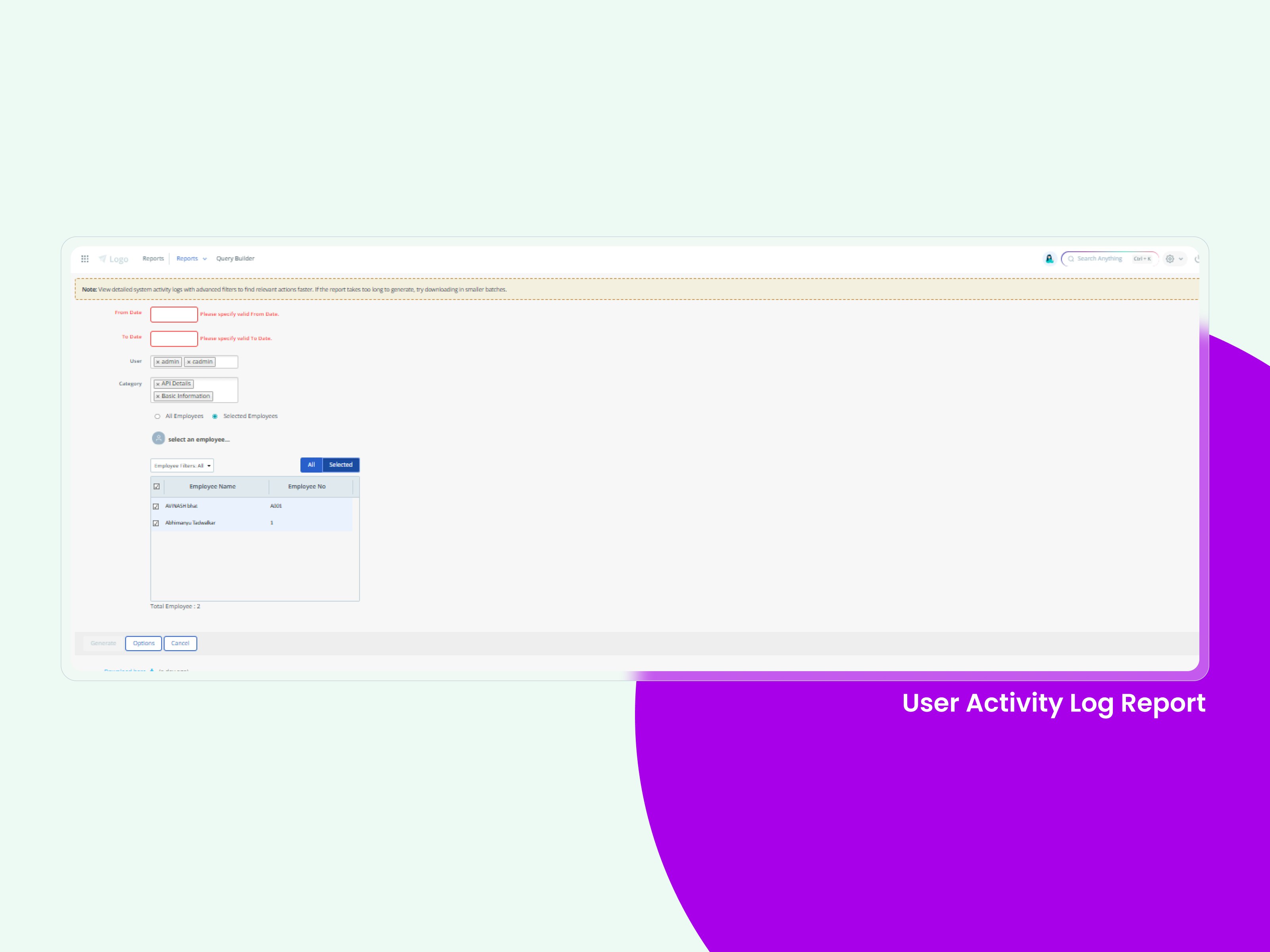
Task: Open the apps grid launcher icon
Action: [x=85, y=259]
